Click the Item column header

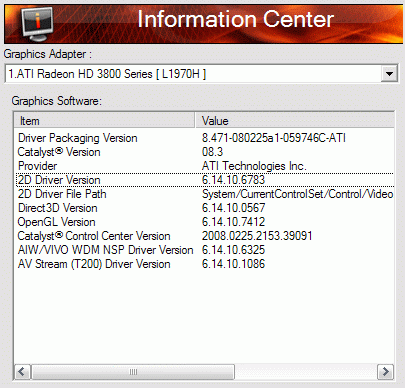tap(104, 121)
